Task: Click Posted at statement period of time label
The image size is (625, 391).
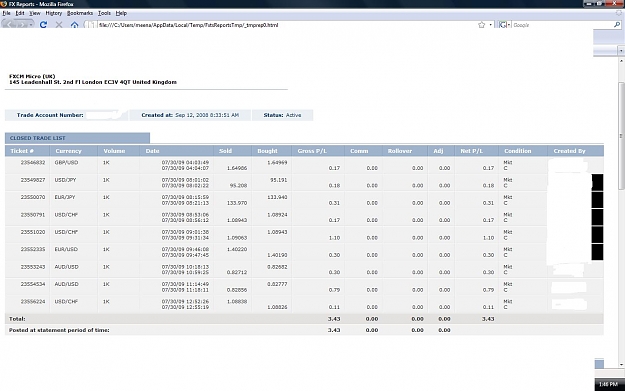Action: 59,330
